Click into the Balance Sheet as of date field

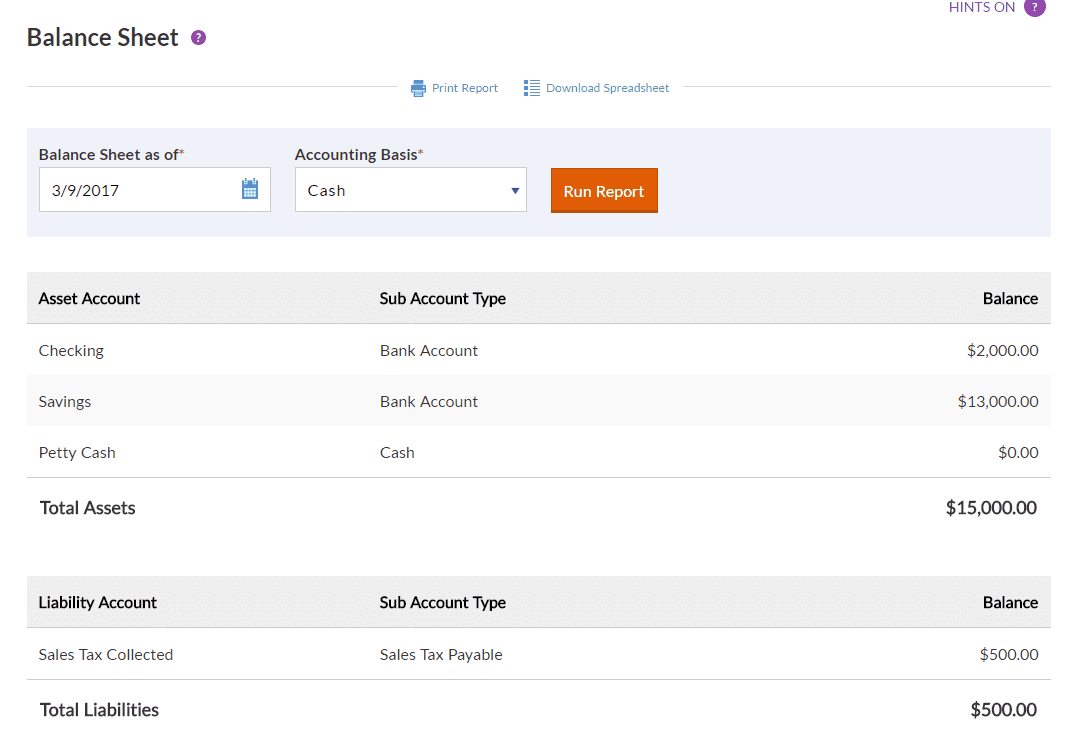(x=140, y=190)
